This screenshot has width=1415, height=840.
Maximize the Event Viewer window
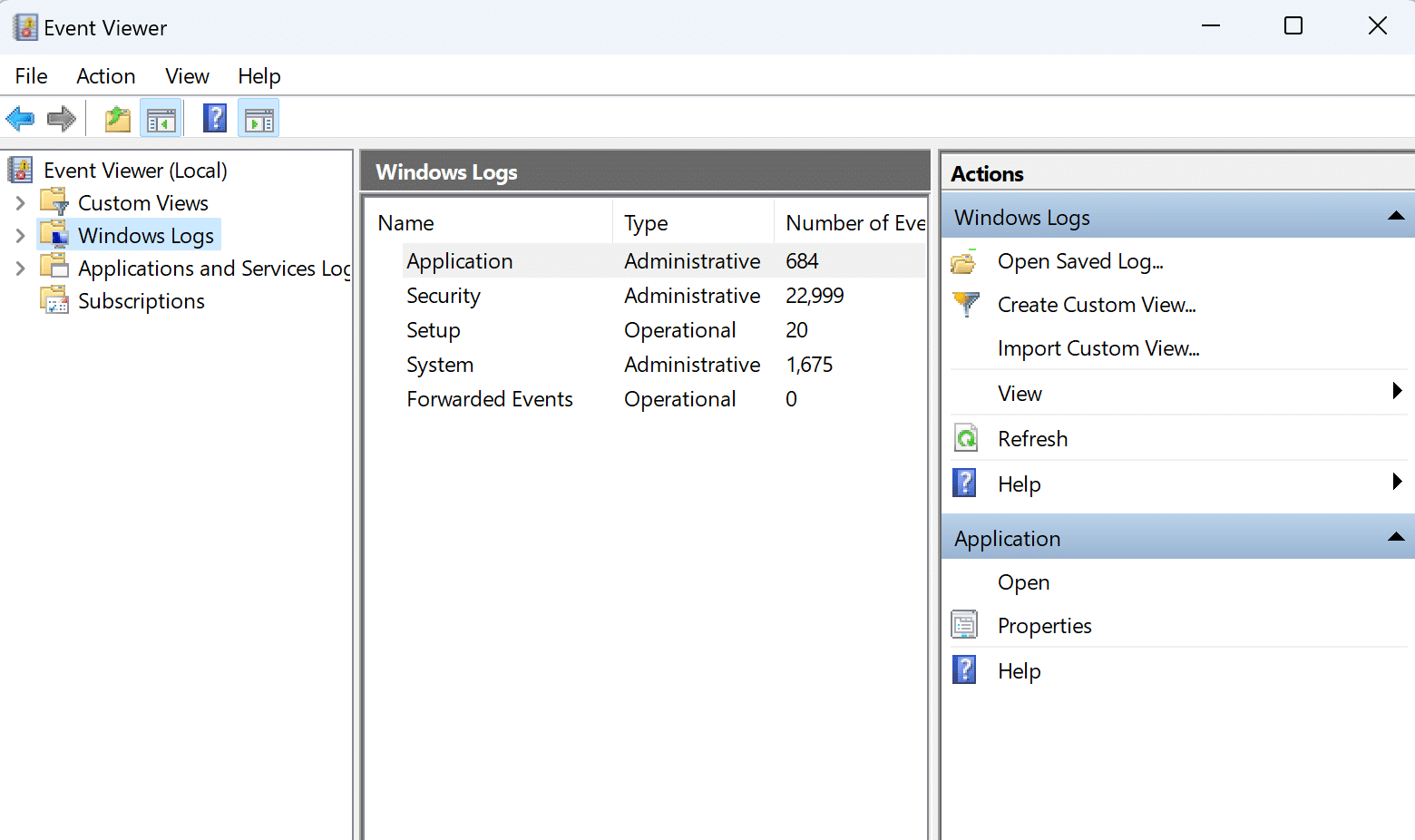(1293, 25)
